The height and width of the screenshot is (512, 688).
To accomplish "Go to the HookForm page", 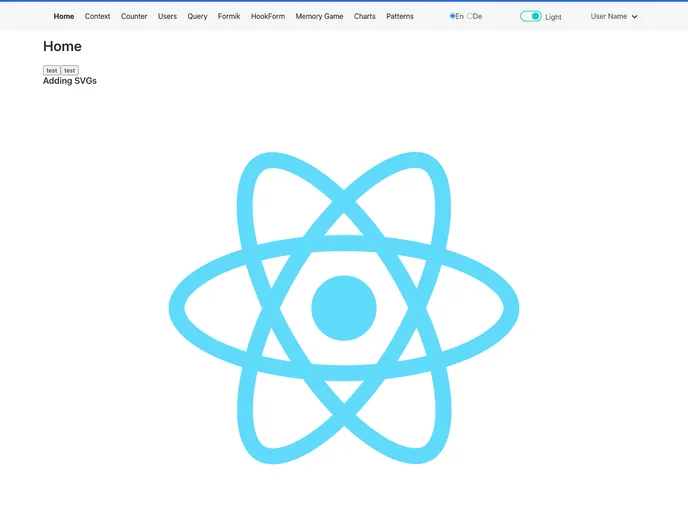I will coord(268,17).
